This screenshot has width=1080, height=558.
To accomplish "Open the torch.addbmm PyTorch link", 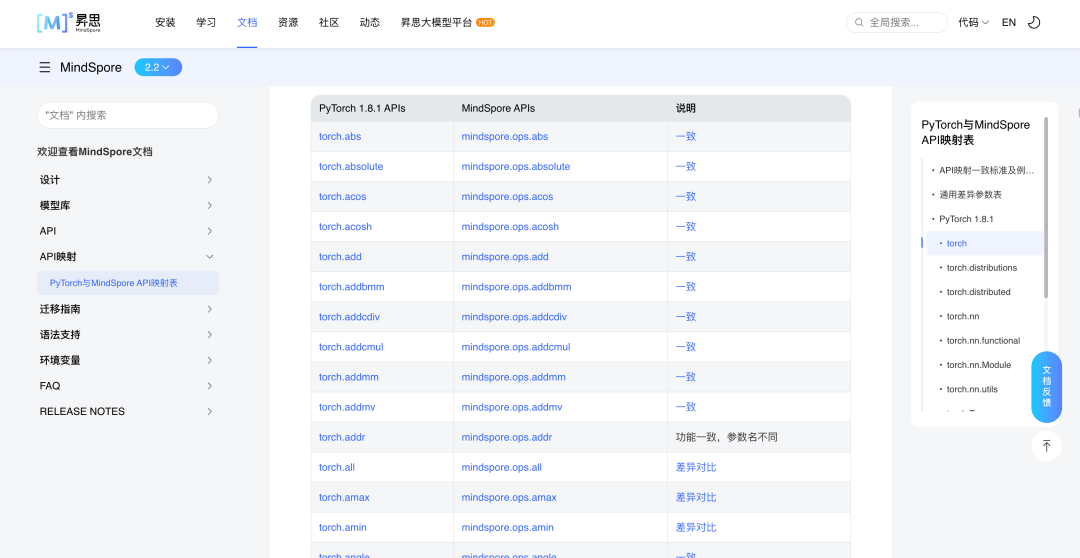I will [x=351, y=287].
